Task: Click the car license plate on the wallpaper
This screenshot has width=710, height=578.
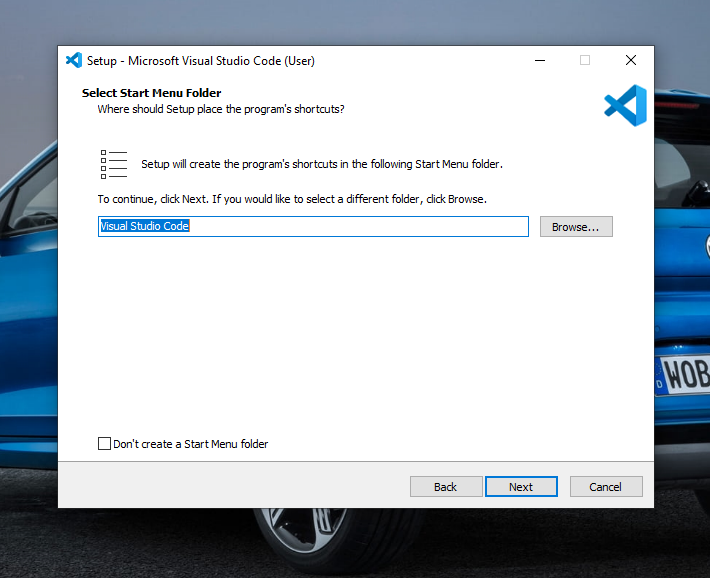Action: coord(684,376)
